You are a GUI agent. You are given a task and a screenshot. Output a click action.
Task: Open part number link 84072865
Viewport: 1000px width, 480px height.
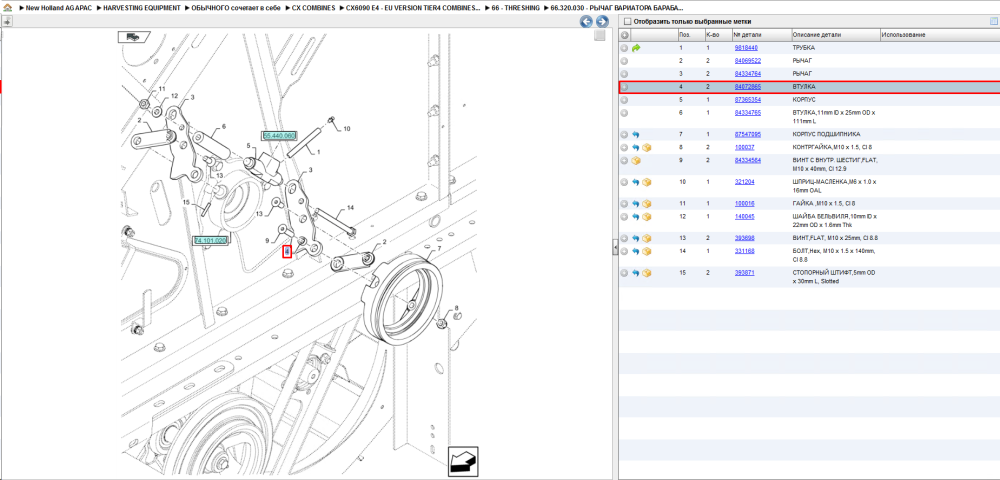[747, 87]
